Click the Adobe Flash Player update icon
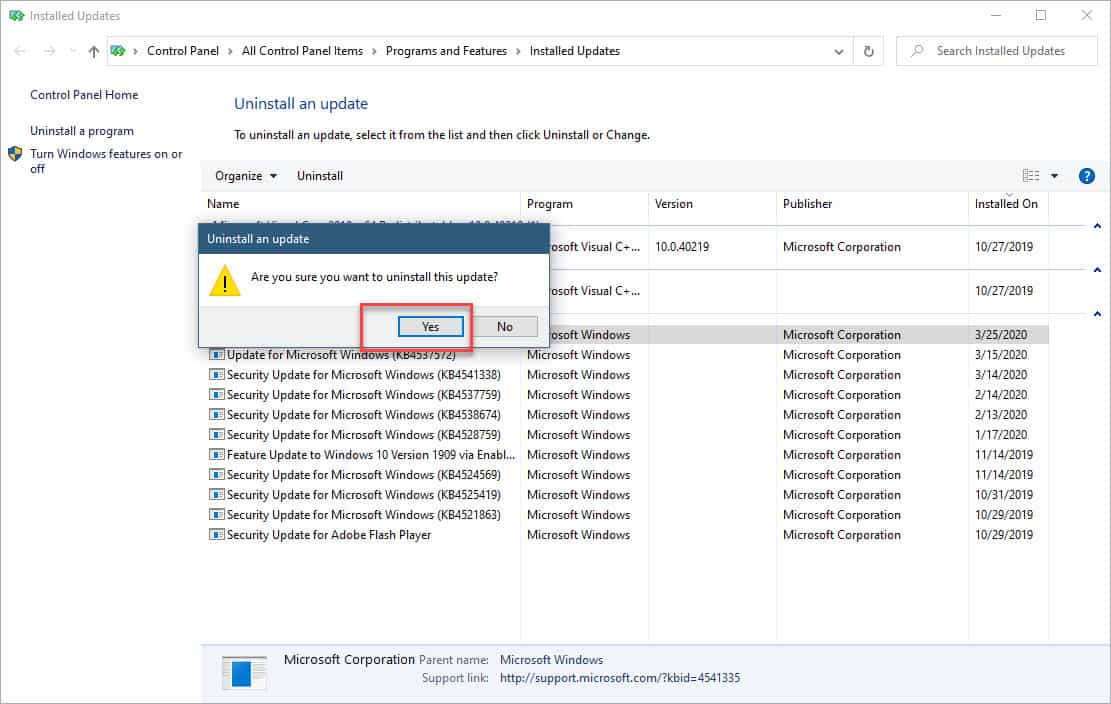The image size is (1111, 704). (216, 535)
